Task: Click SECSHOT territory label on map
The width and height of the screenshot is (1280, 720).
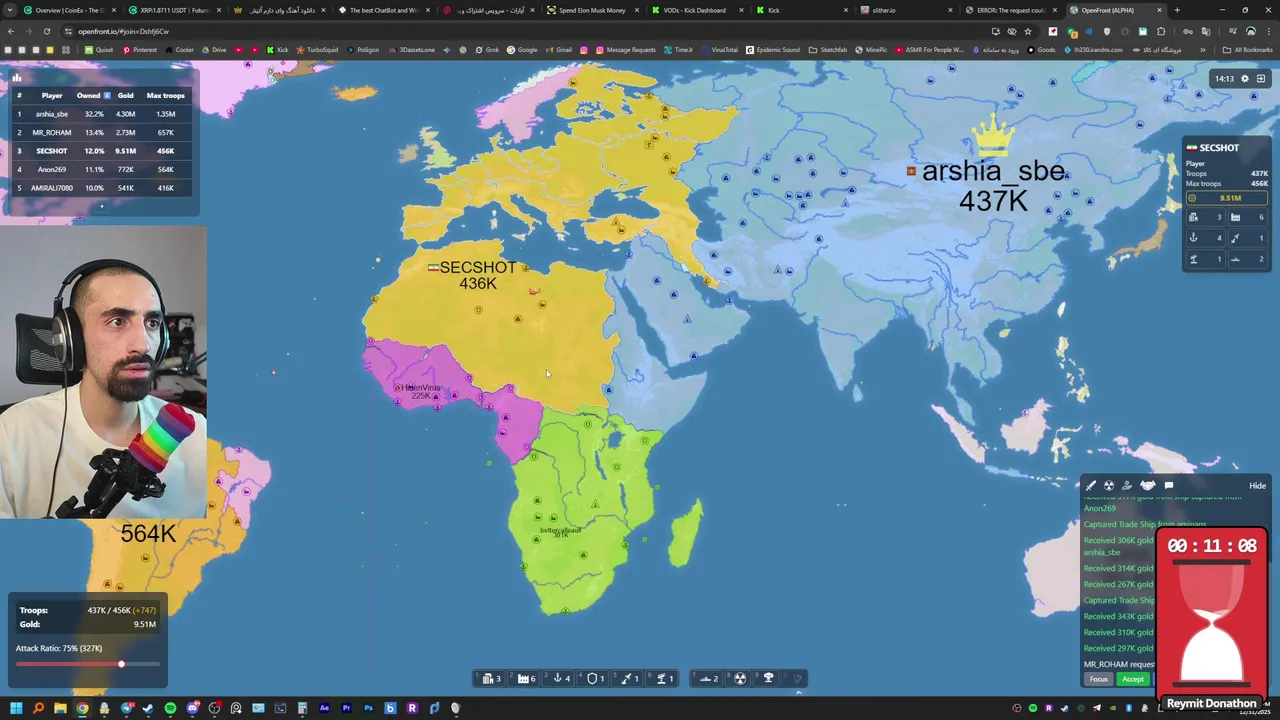Action: click(x=477, y=268)
